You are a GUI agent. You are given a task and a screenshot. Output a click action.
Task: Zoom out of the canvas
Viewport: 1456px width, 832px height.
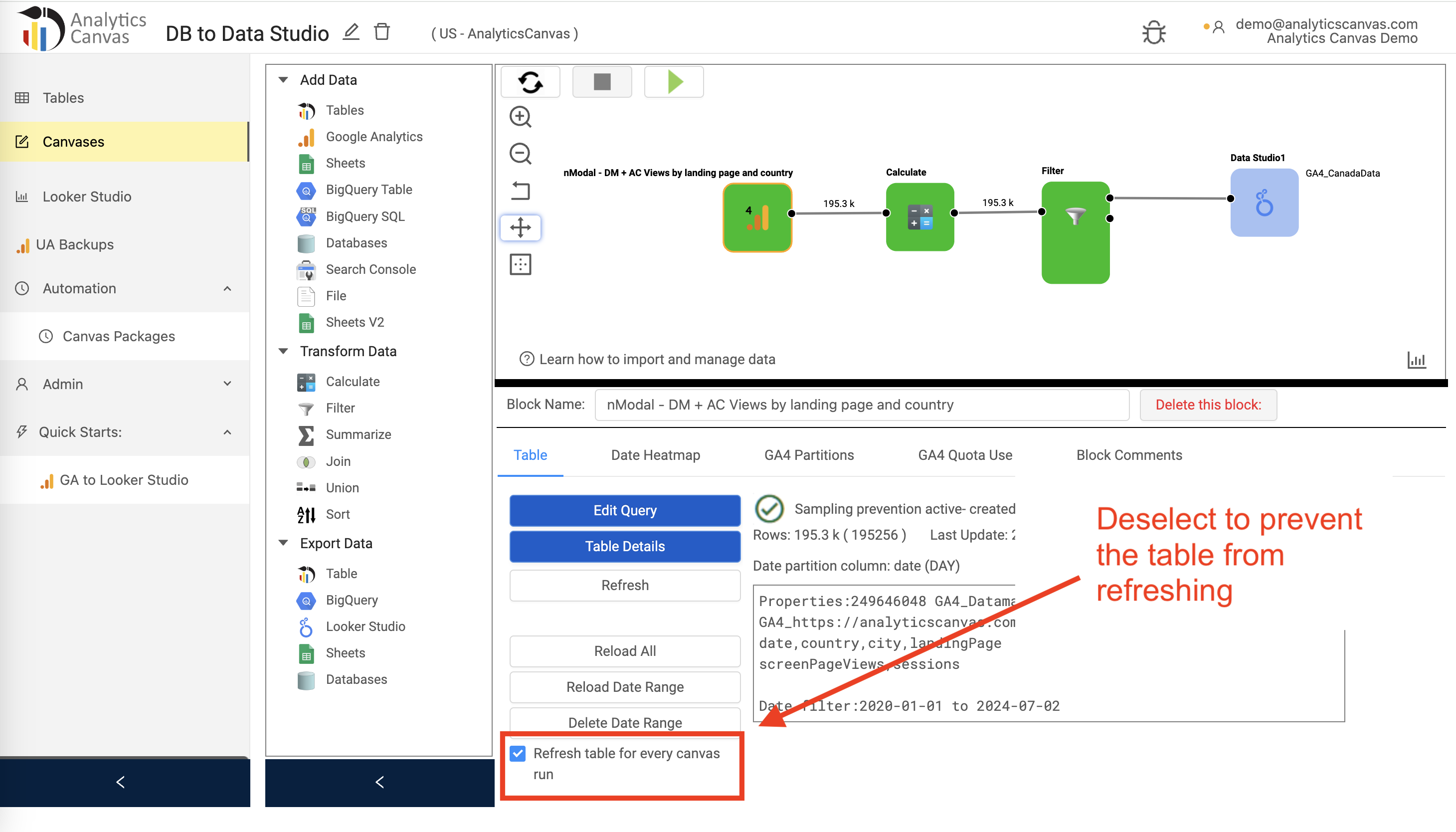[x=521, y=154]
